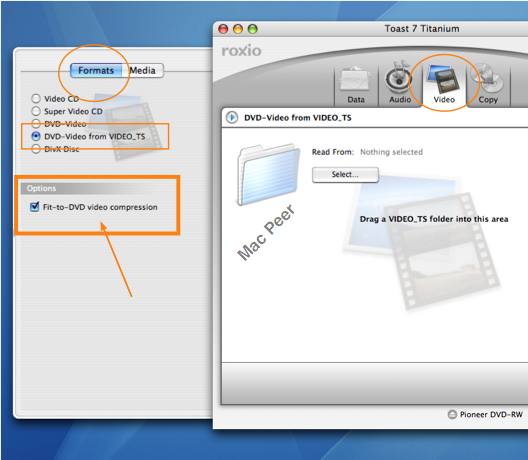Select the Video CD radio button

[36, 99]
